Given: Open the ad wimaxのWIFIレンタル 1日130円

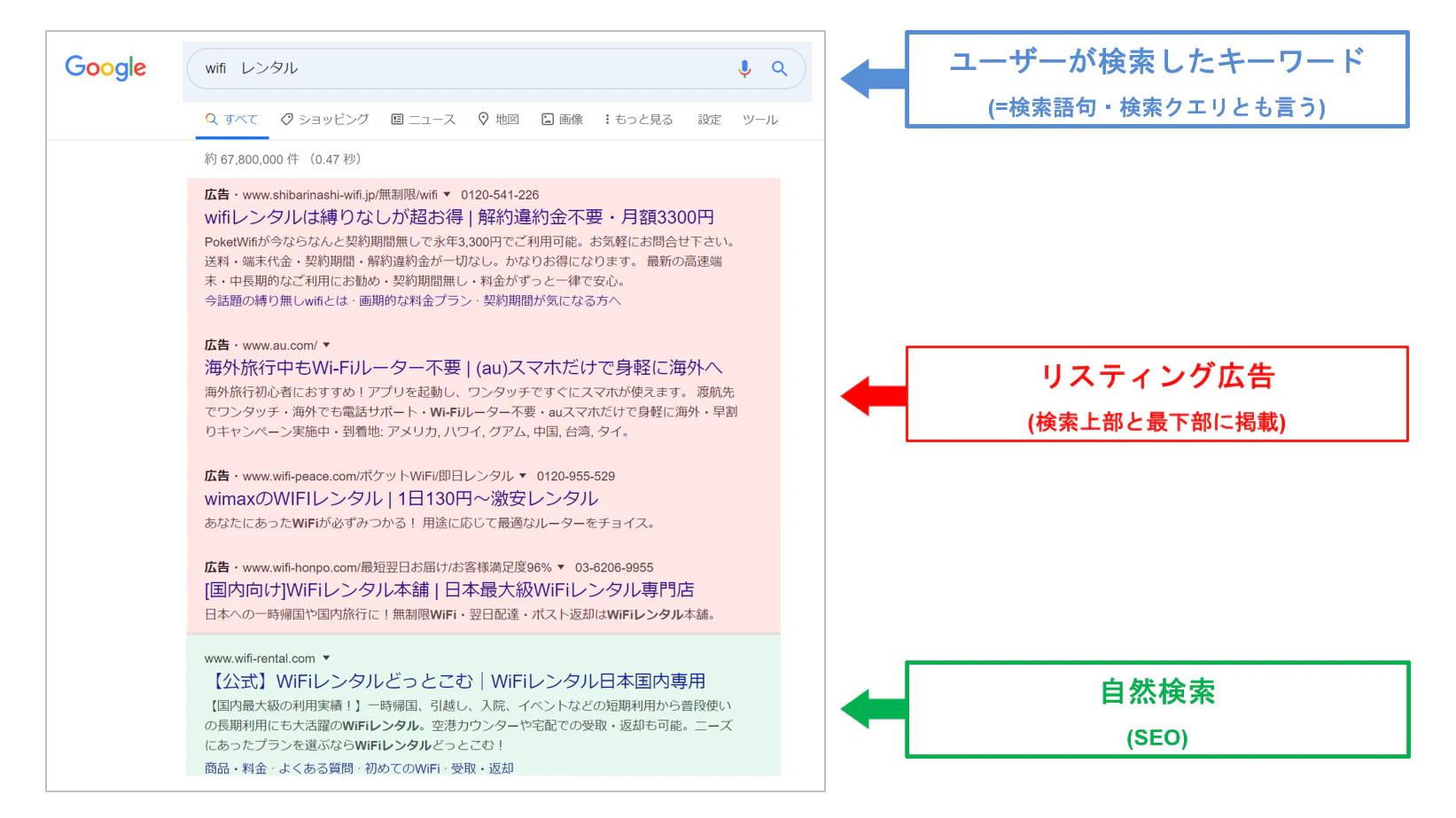Looking at the screenshot, I should [401, 499].
